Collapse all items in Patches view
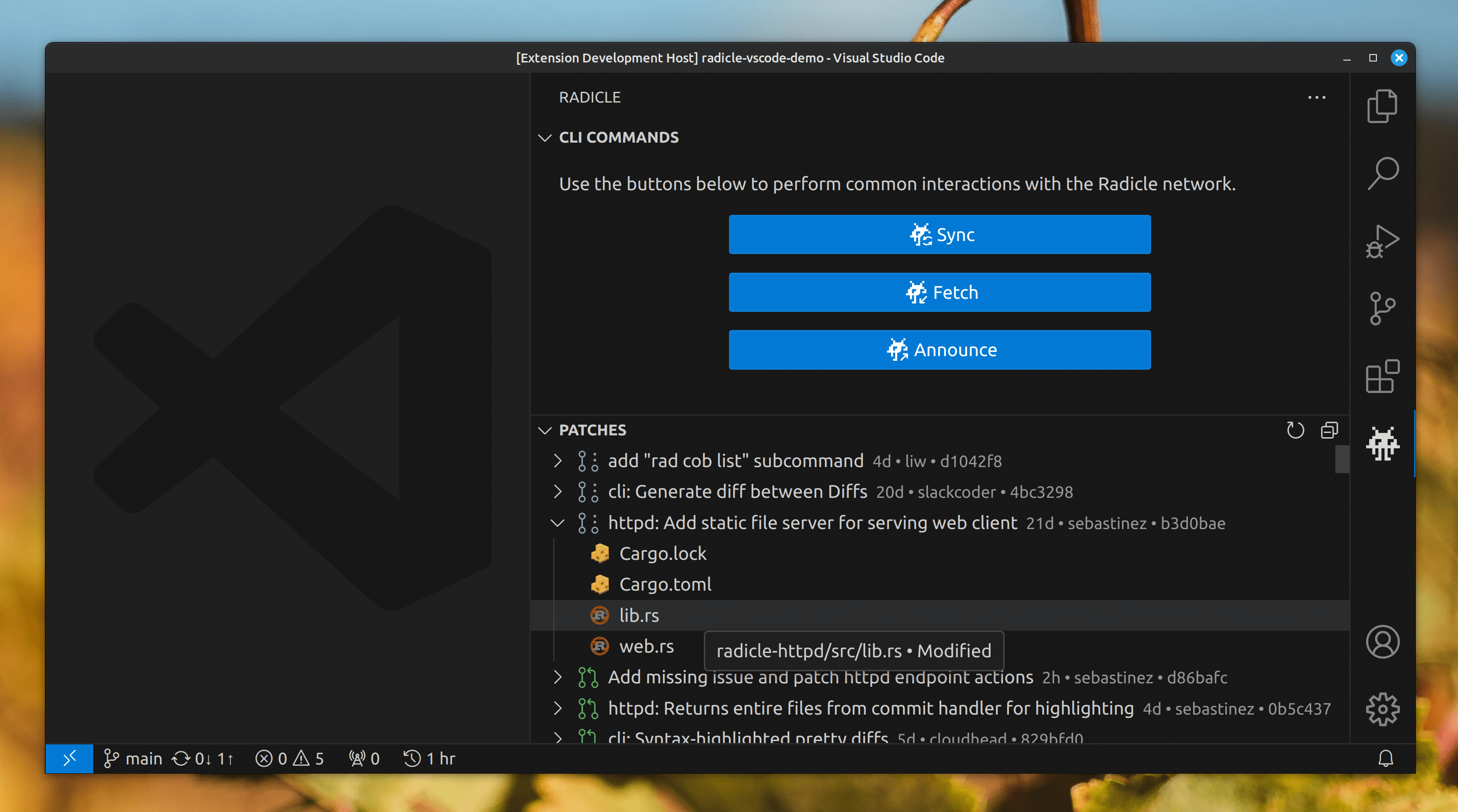The height and width of the screenshot is (812, 1458). [x=1329, y=430]
